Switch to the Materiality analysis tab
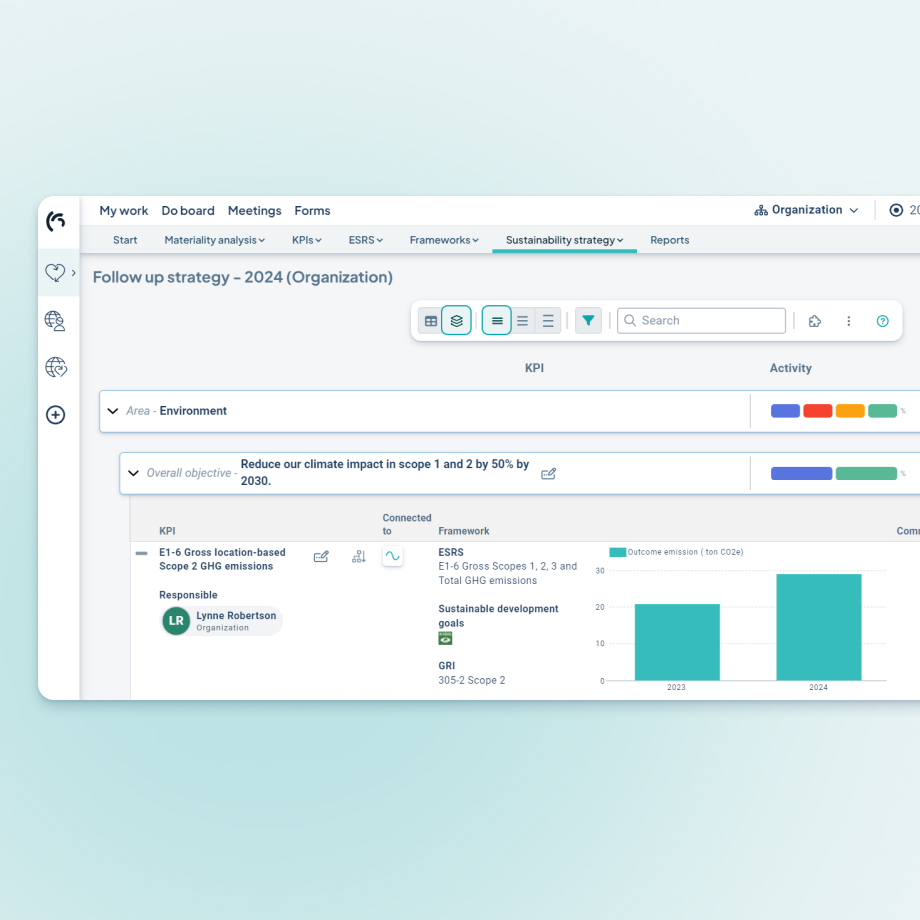The height and width of the screenshot is (920, 920). coord(213,240)
